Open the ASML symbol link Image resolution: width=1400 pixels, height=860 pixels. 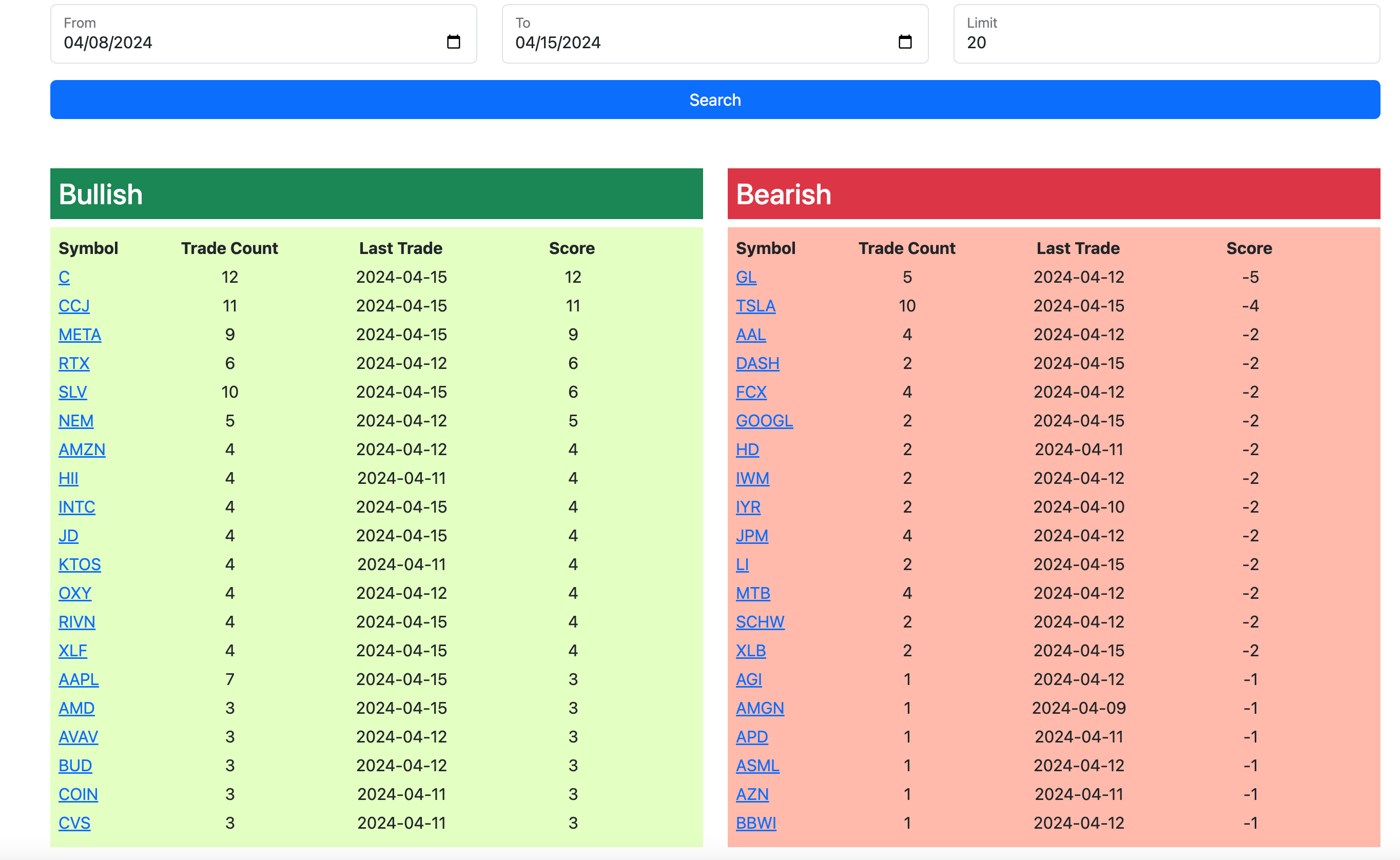757,766
